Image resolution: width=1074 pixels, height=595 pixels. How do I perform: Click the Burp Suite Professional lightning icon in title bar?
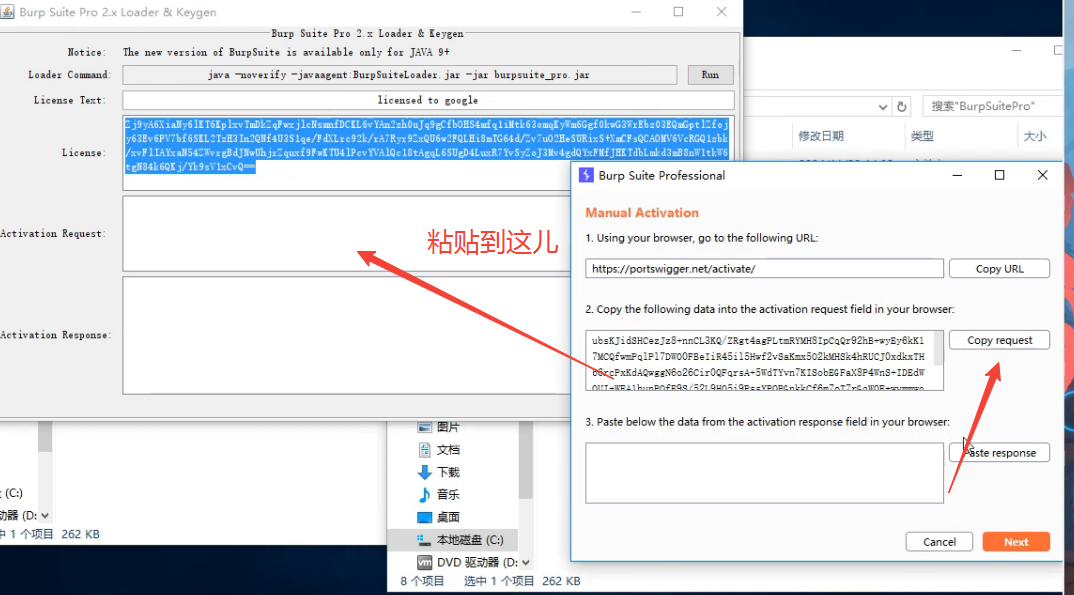tap(586, 175)
